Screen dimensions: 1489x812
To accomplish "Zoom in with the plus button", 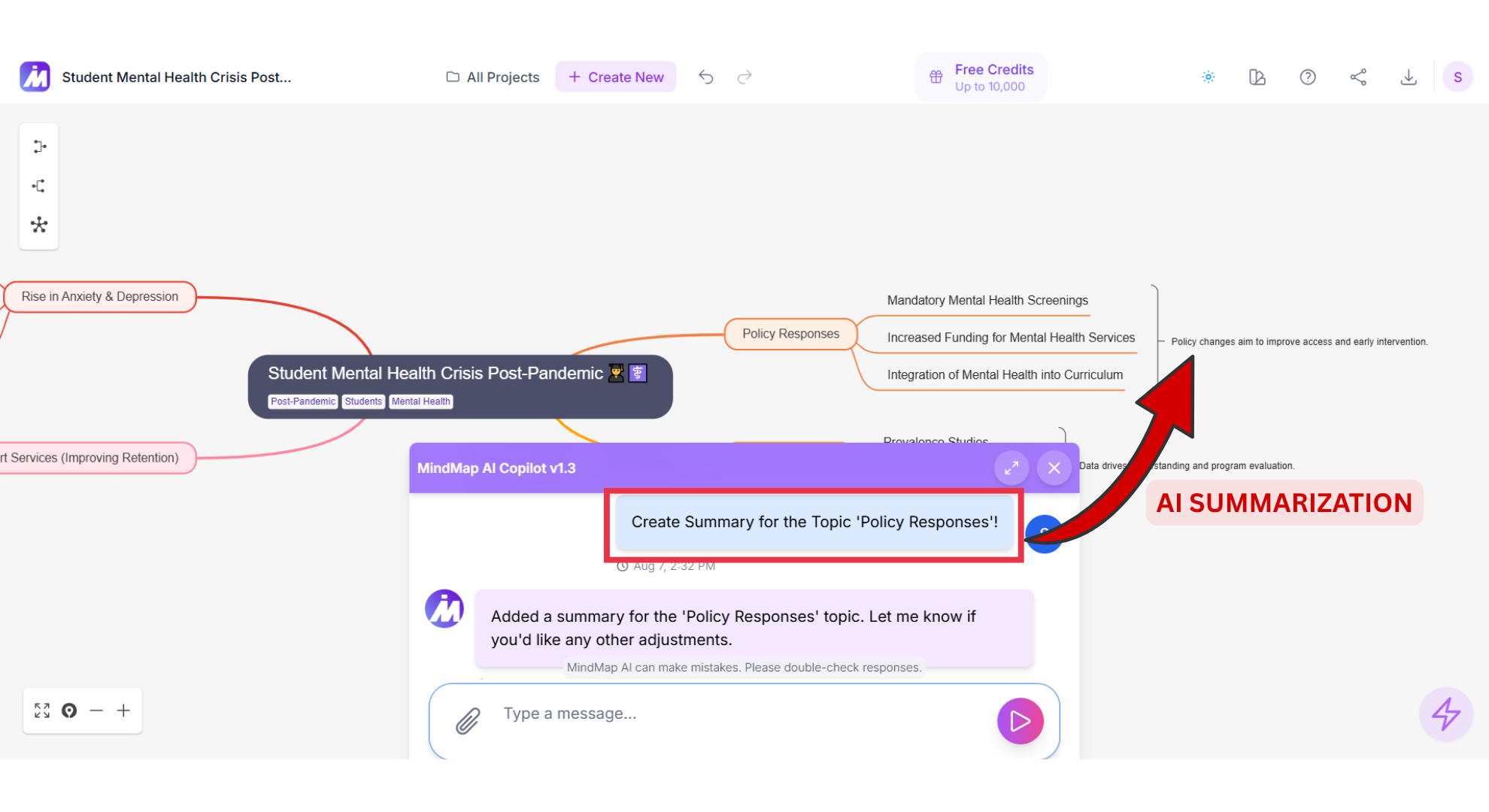I will [x=123, y=710].
